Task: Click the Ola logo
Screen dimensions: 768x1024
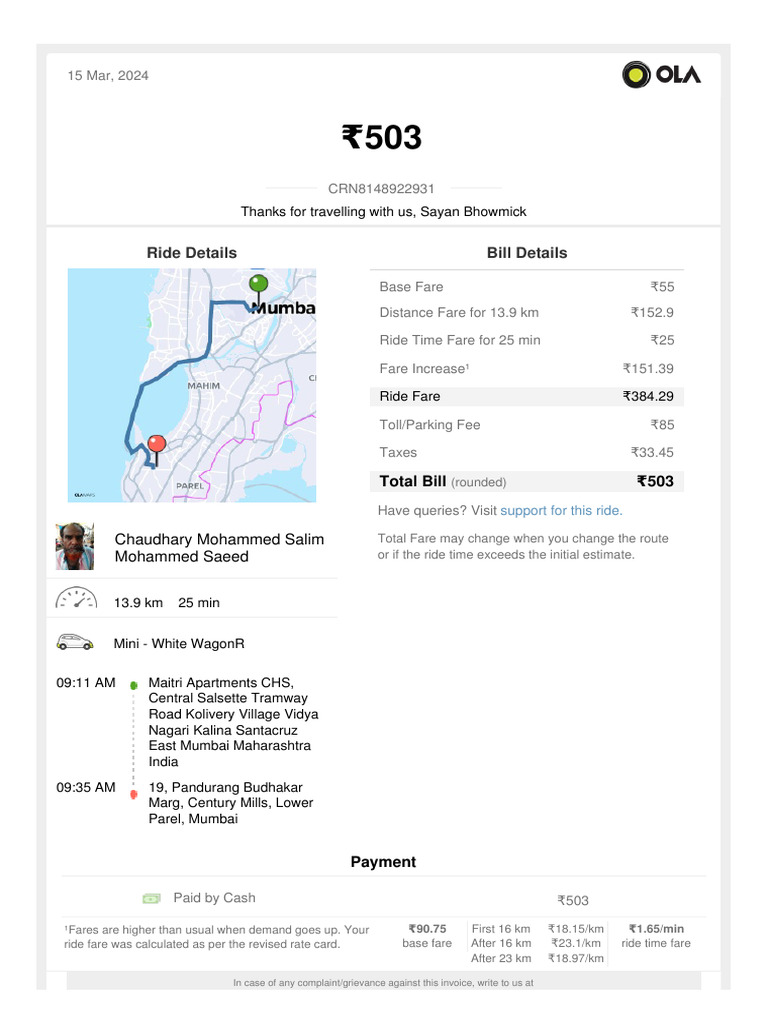Action: click(661, 75)
